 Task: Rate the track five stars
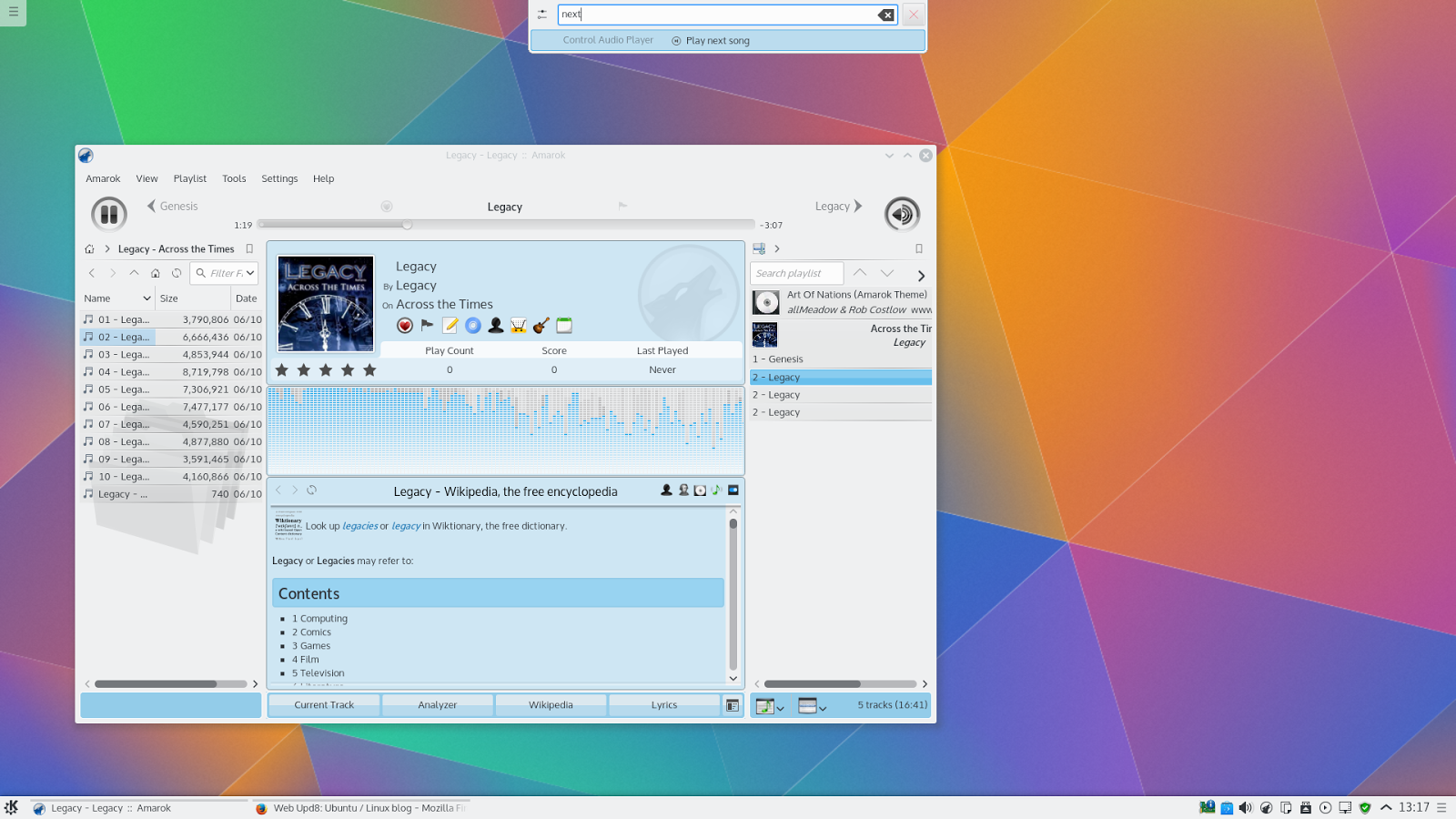tap(369, 369)
